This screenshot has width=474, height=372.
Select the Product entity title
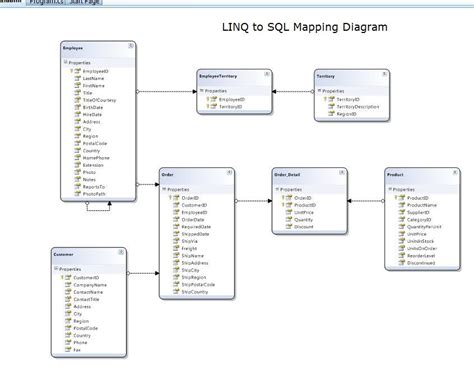tap(395, 175)
